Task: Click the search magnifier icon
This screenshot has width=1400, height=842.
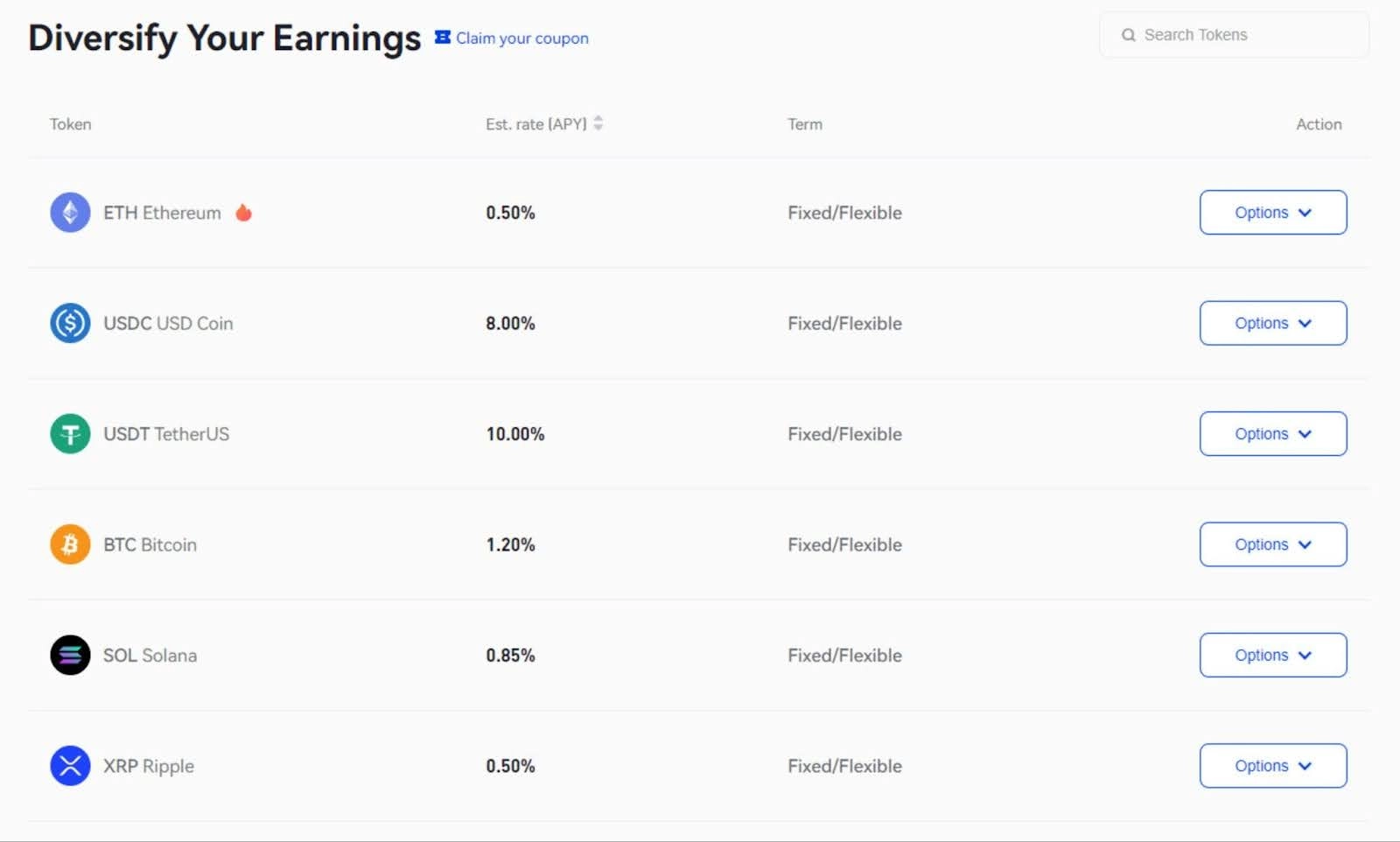Action: (1129, 35)
